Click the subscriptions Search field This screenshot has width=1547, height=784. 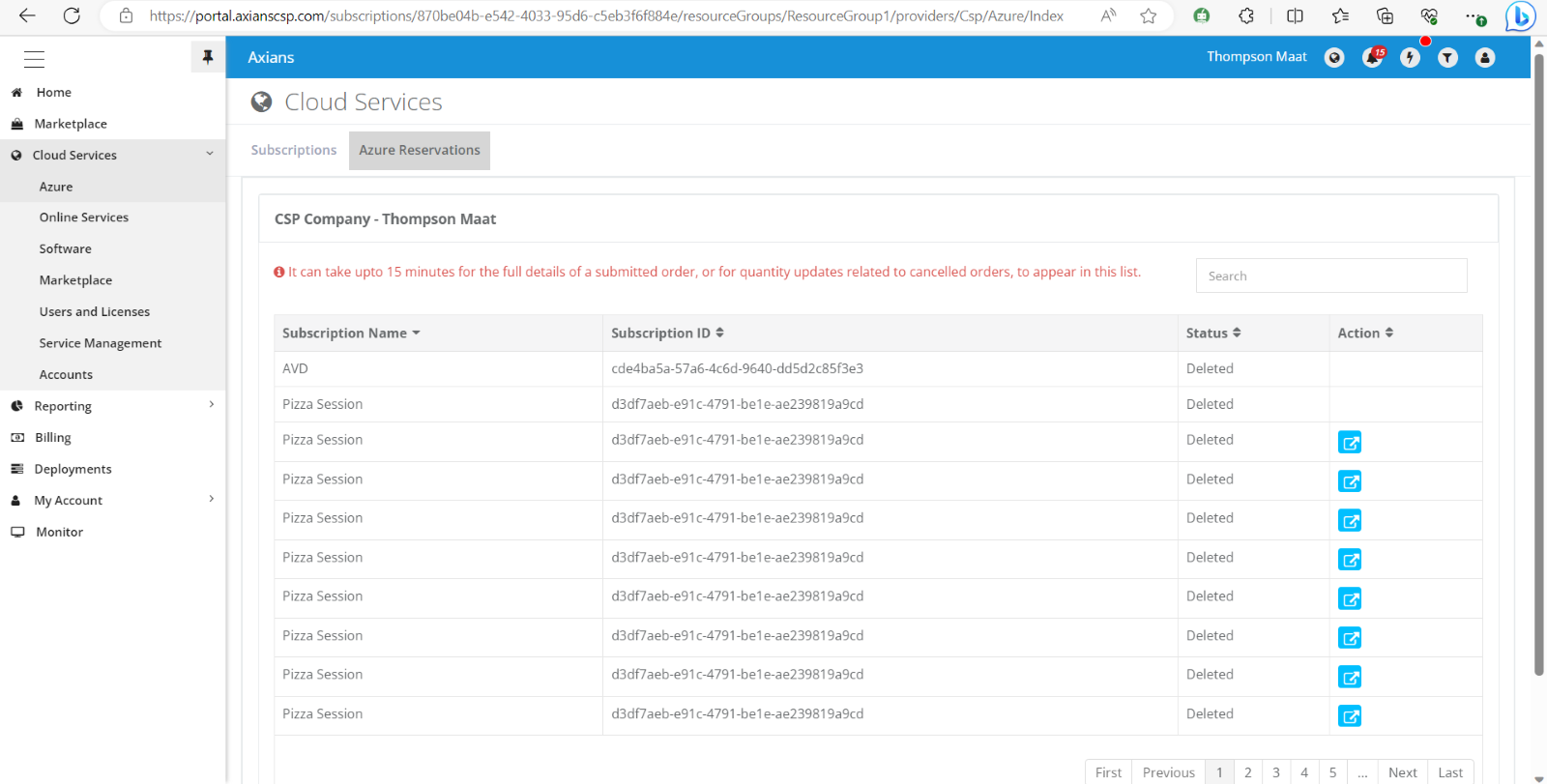(x=1331, y=276)
